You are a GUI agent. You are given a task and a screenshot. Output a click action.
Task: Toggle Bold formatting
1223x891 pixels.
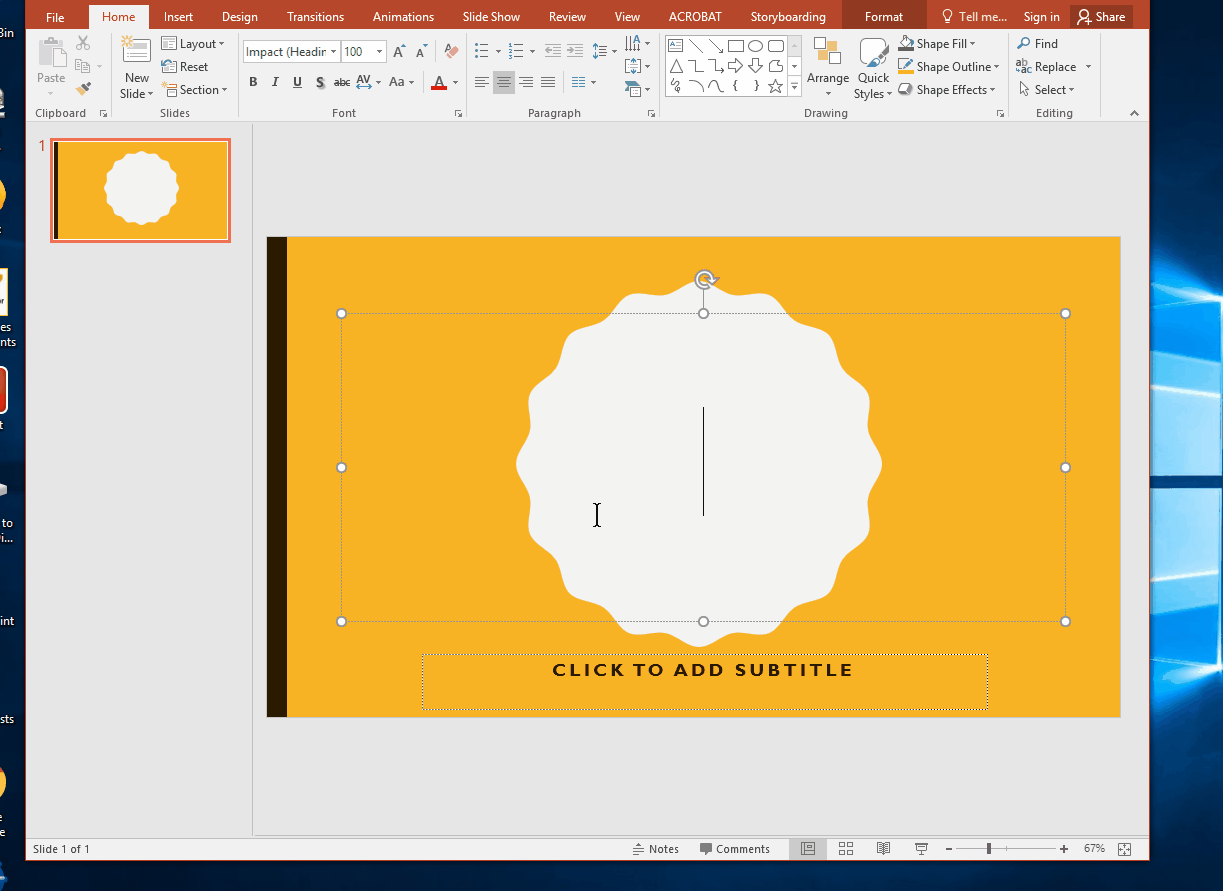pyautogui.click(x=253, y=82)
